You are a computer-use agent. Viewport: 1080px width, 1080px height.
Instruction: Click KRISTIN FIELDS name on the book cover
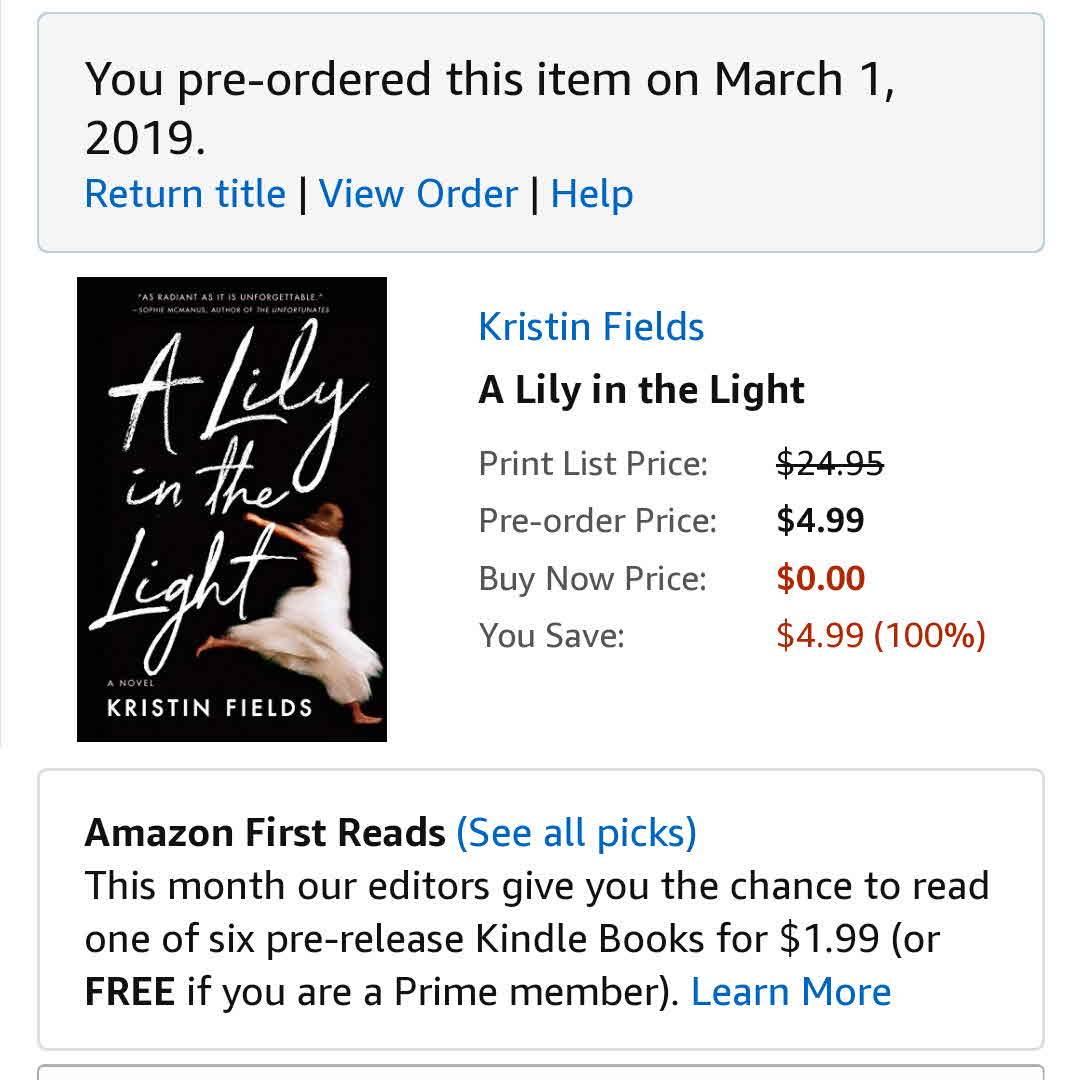pos(210,709)
